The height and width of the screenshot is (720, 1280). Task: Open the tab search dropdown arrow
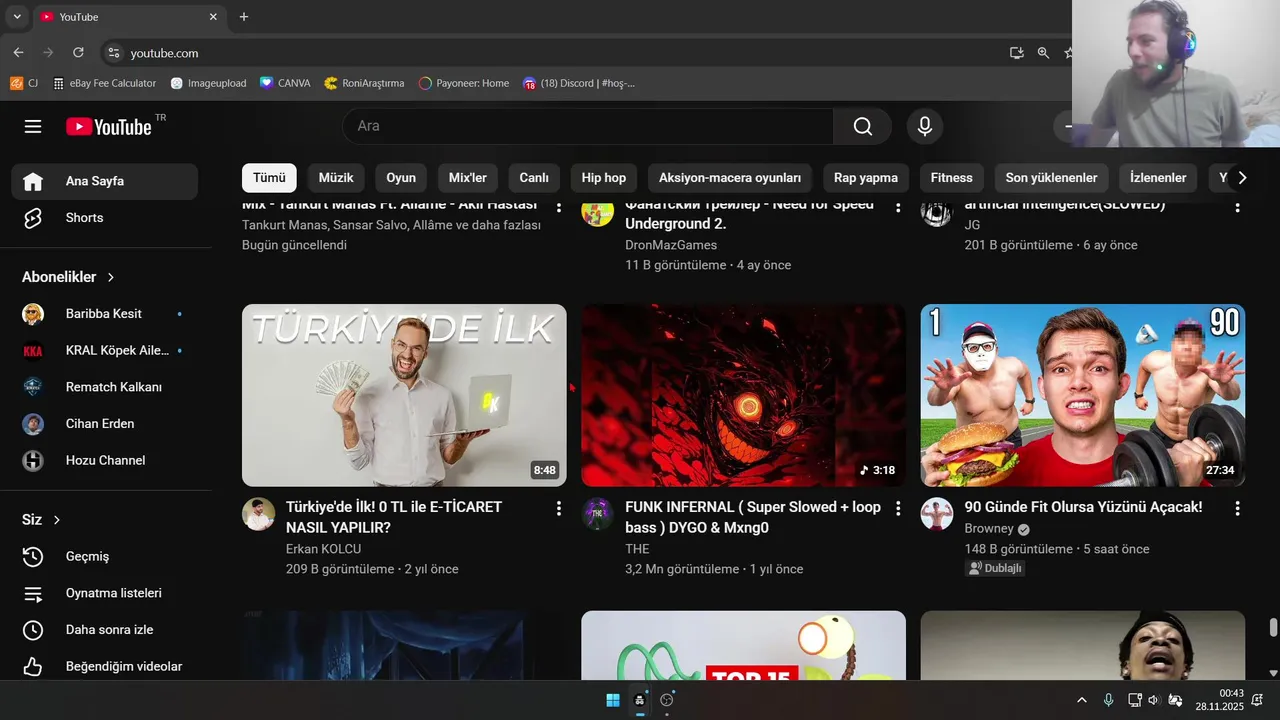[17, 17]
